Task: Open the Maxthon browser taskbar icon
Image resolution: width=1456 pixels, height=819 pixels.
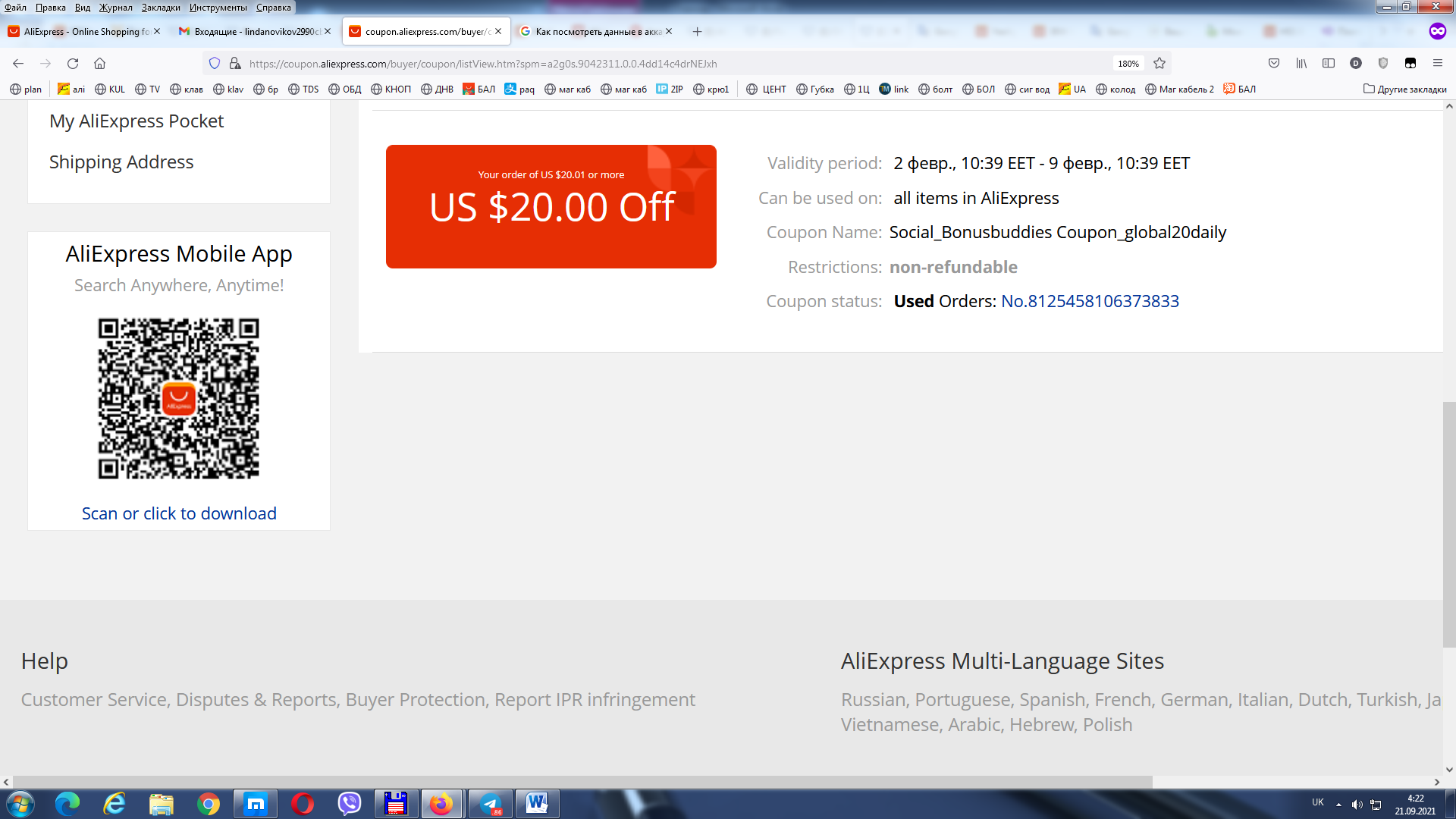Action: 256,804
